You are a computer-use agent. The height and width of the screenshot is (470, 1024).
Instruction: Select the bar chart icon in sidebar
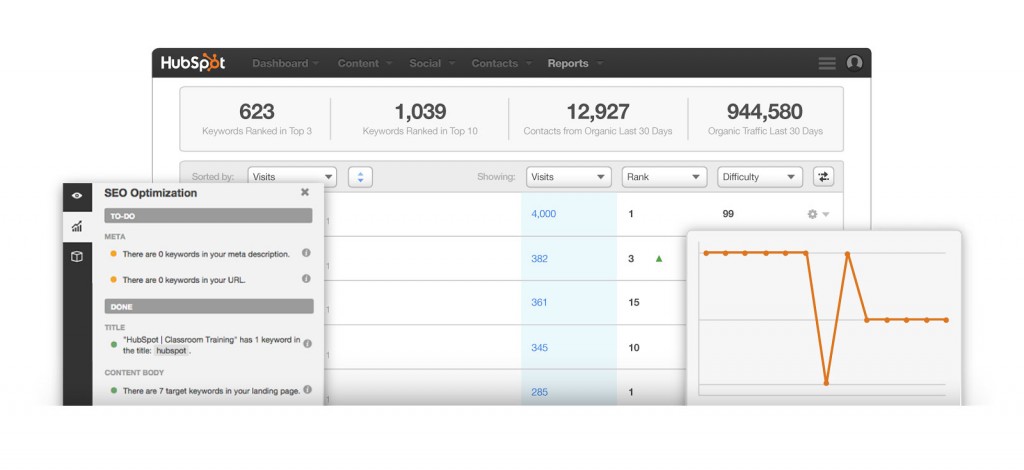[77, 226]
